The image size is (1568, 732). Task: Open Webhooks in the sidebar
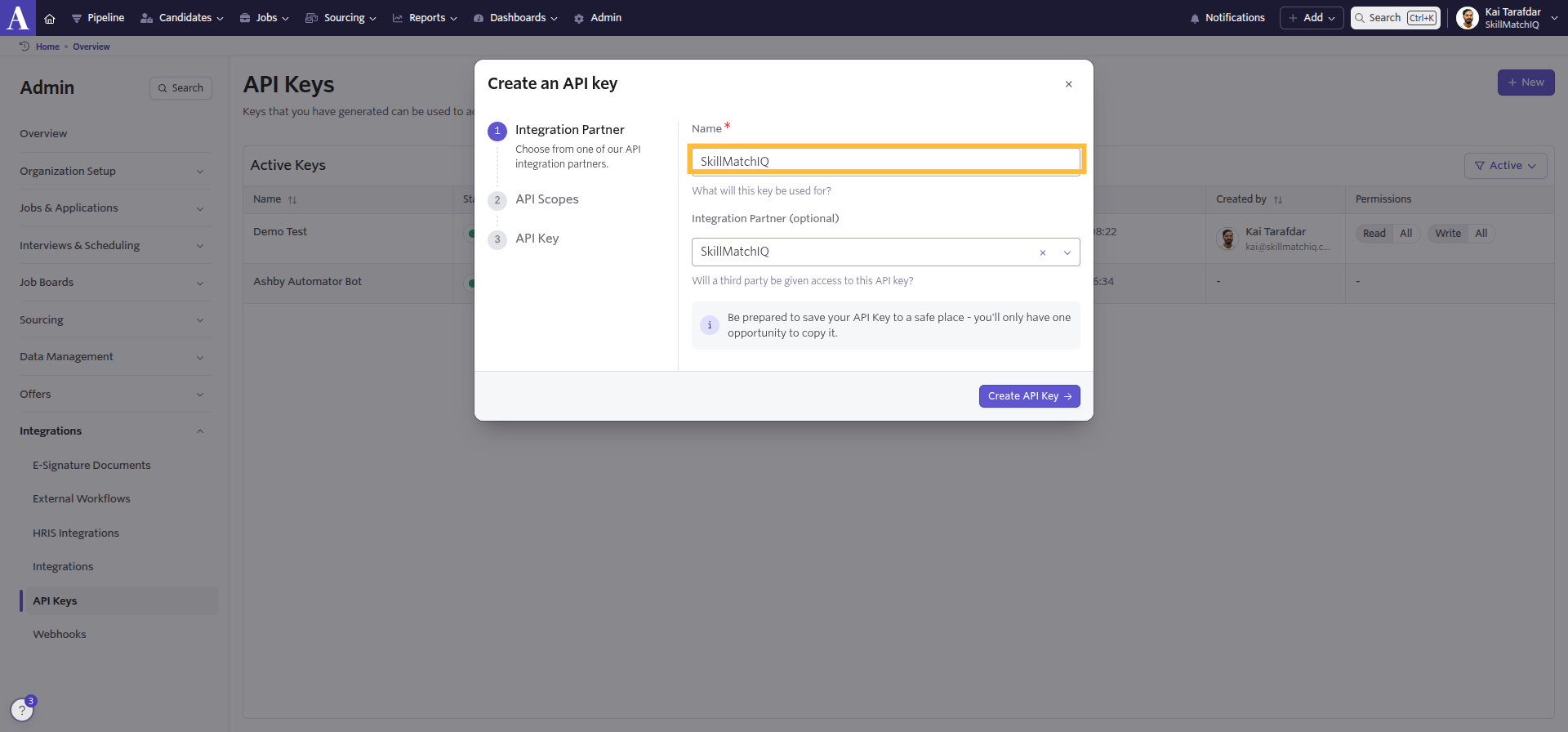pos(60,635)
